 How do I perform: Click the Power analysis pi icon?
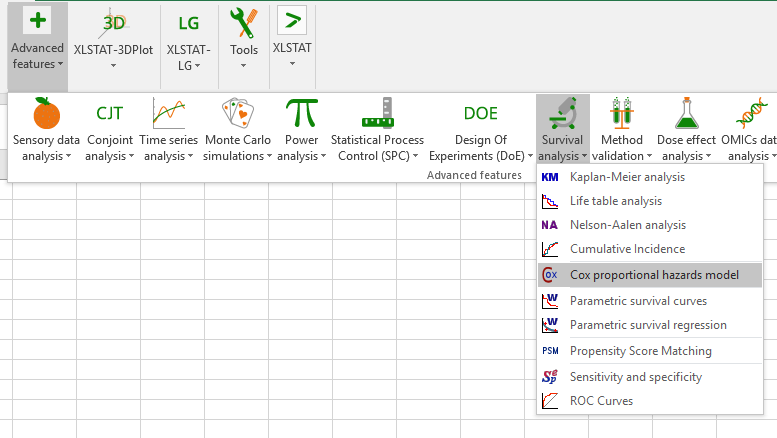point(302,113)
